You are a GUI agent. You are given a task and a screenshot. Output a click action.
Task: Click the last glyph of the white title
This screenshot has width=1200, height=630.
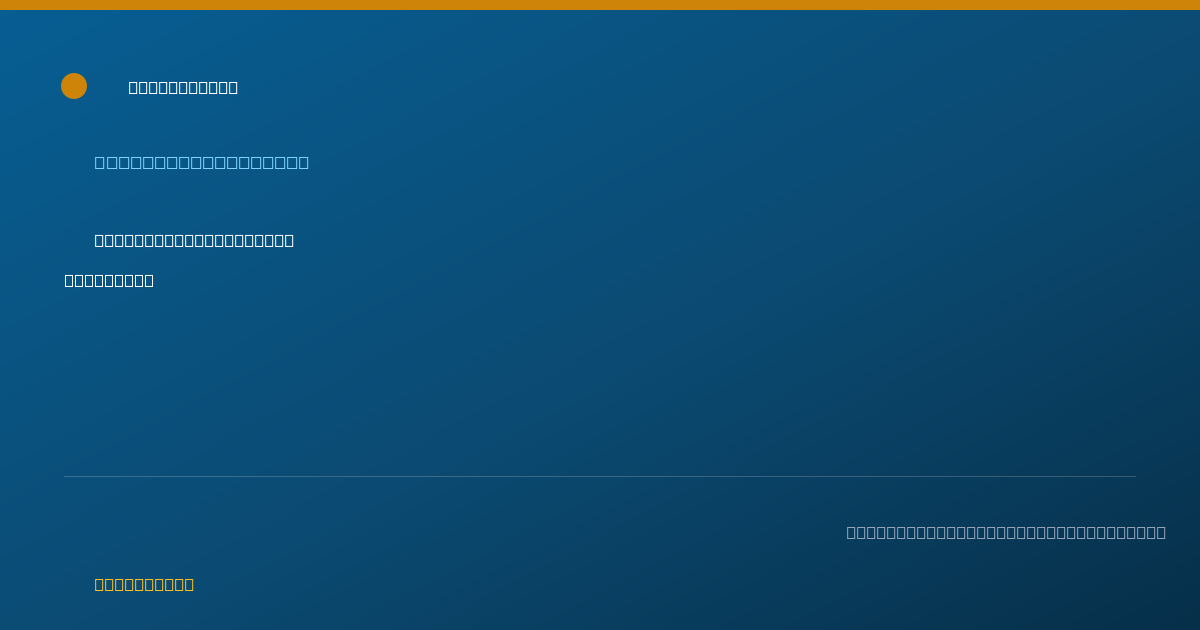233,87
